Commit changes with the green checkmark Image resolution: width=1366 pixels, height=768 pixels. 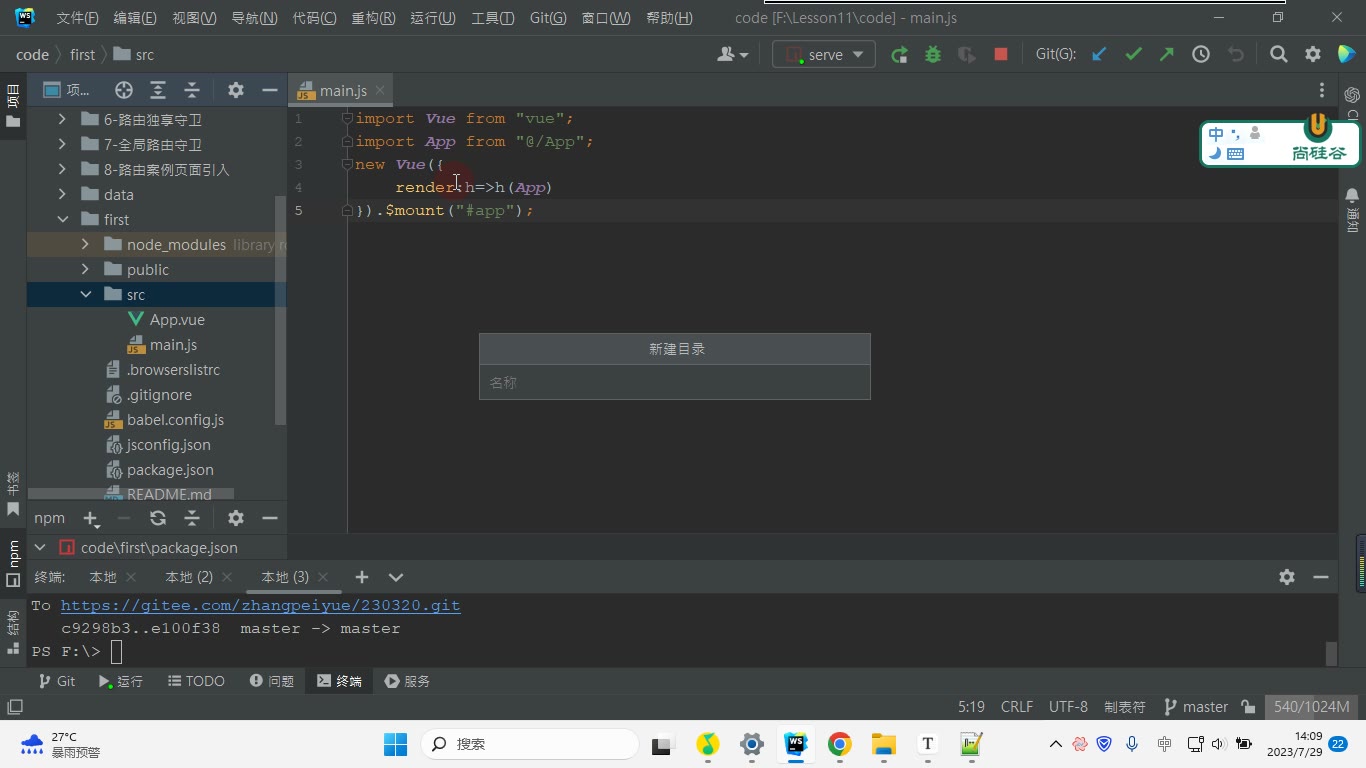pyautogui.click(x=1133, y=55)
